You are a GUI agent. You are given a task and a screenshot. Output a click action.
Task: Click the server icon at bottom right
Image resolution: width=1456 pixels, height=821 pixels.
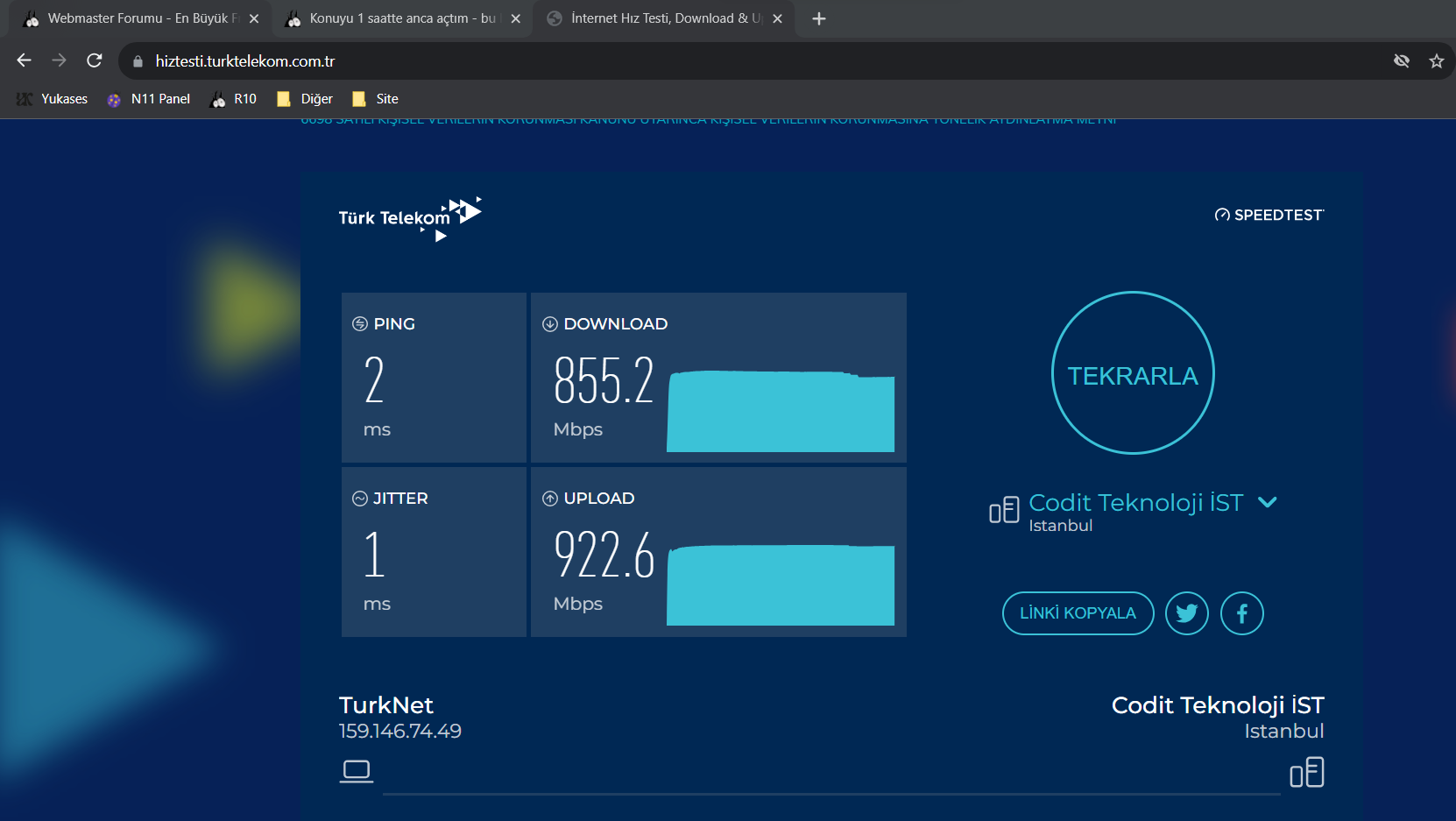1307,773
